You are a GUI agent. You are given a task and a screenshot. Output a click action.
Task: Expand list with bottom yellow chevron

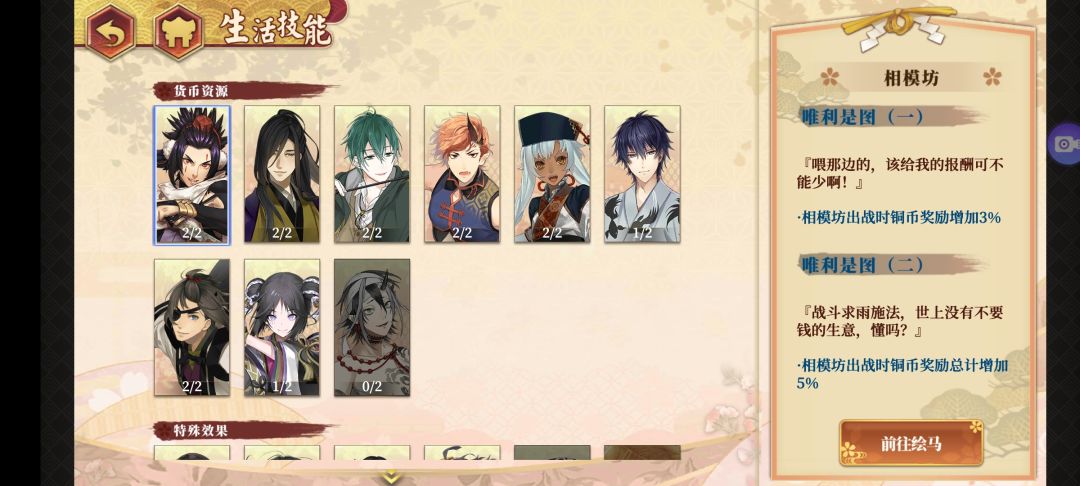pyautogui.click(x=391, y=476)
